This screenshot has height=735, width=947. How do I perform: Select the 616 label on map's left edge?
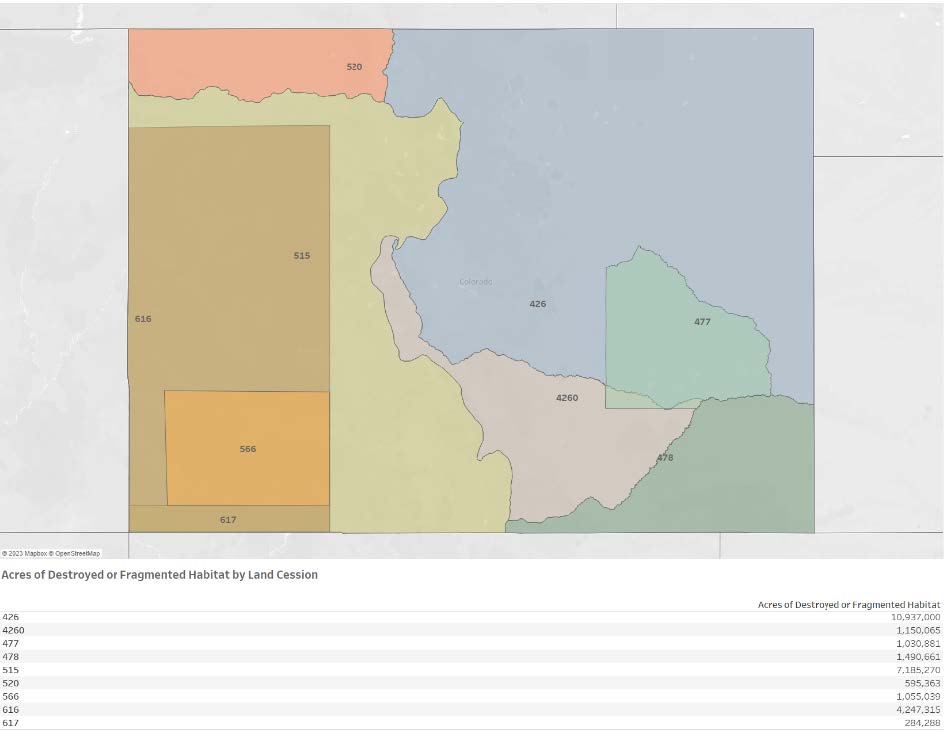(143, 319)
